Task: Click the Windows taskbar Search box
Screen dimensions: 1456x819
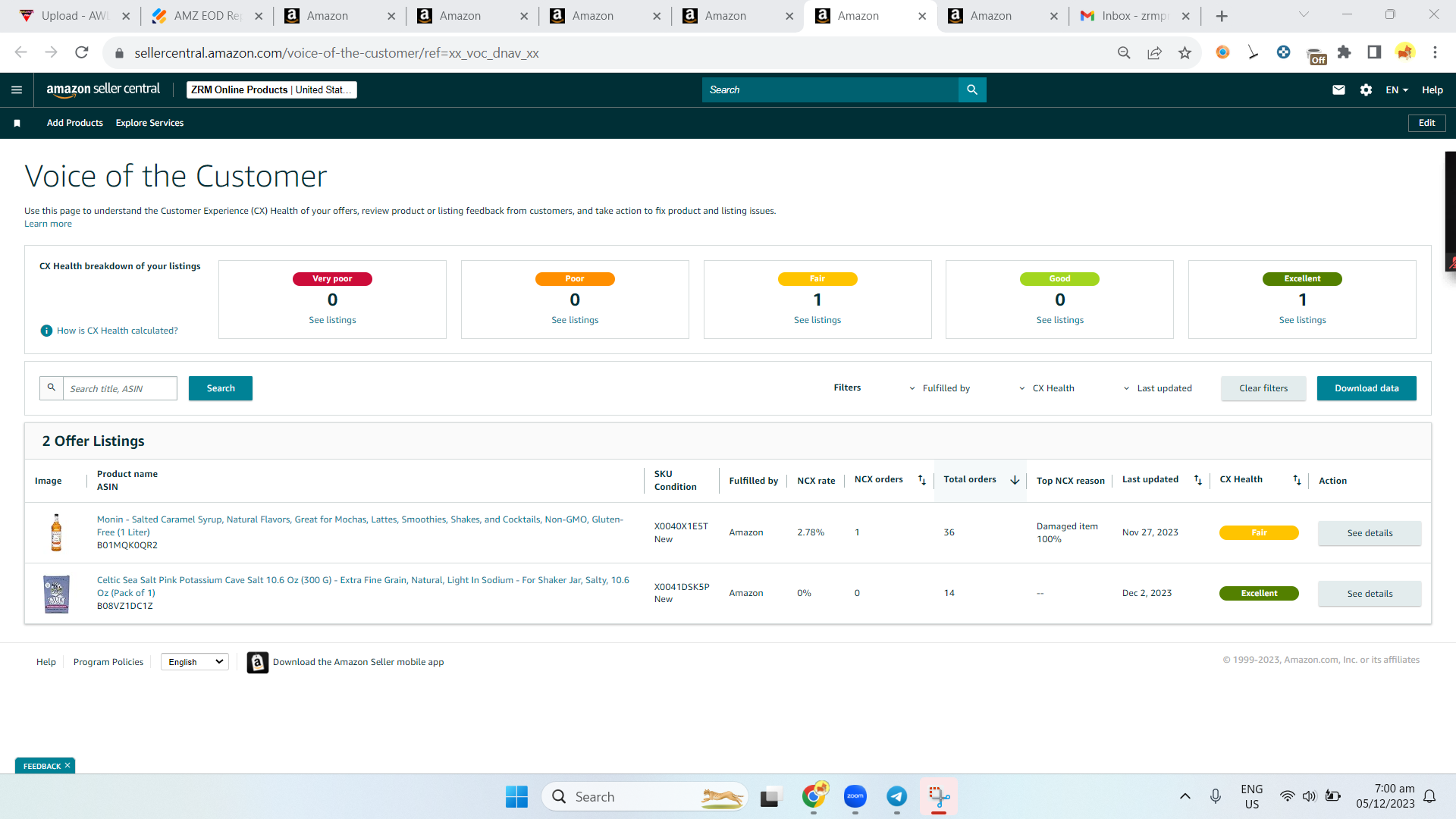Action: [x=645, y=796]
